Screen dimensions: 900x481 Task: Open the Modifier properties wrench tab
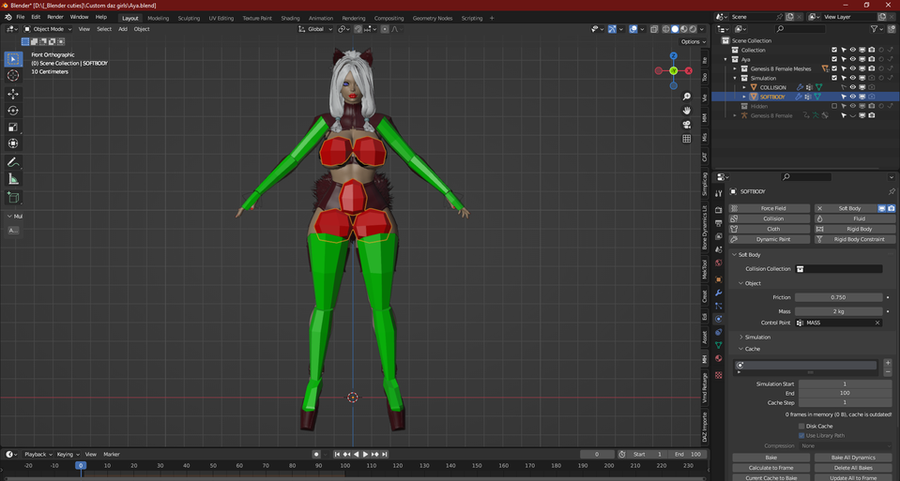719,293
